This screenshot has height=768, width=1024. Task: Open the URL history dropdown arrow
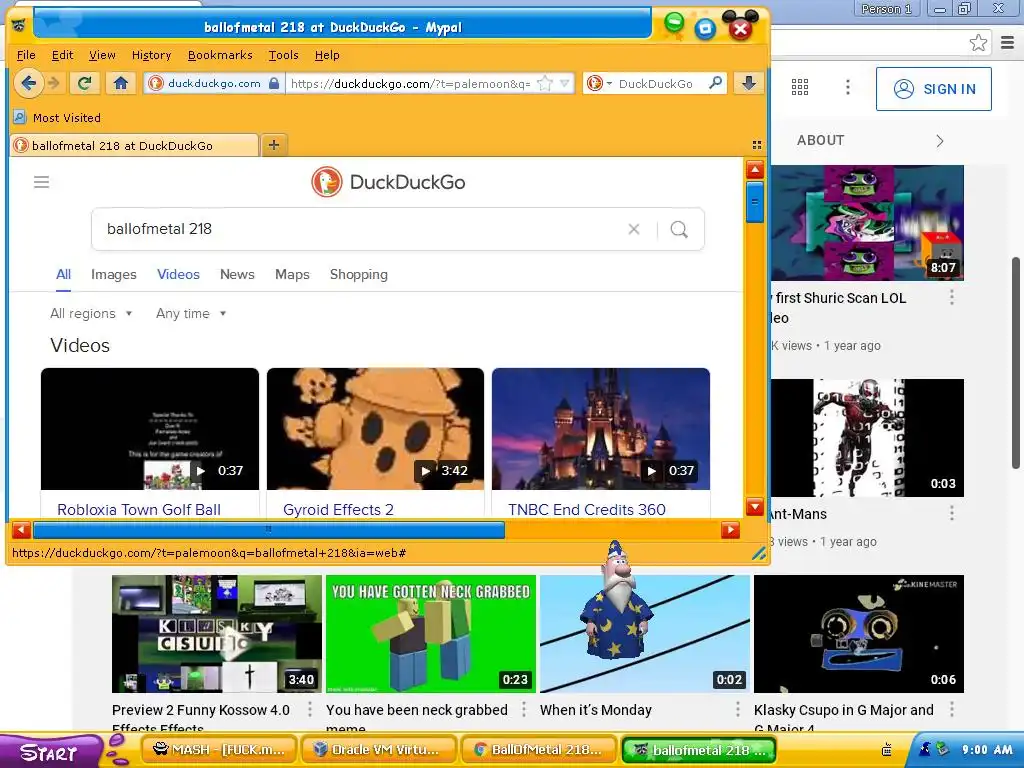[x=565, y=84]
